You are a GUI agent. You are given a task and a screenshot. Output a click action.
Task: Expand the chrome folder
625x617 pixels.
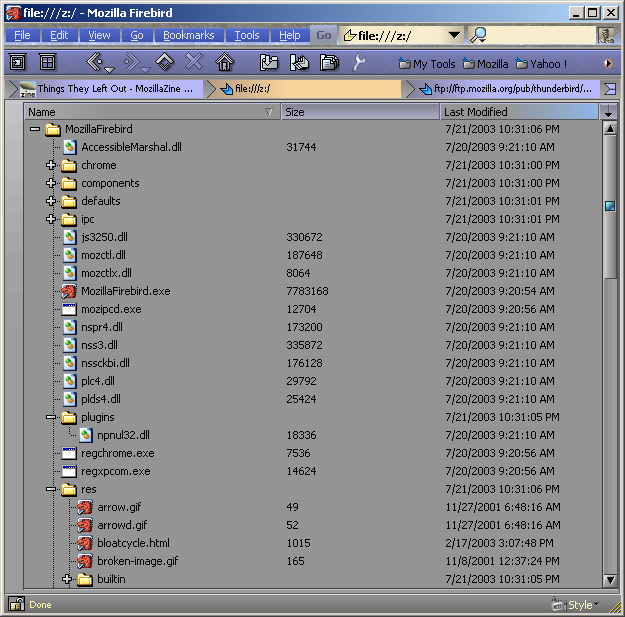click(x=51, y=165)
